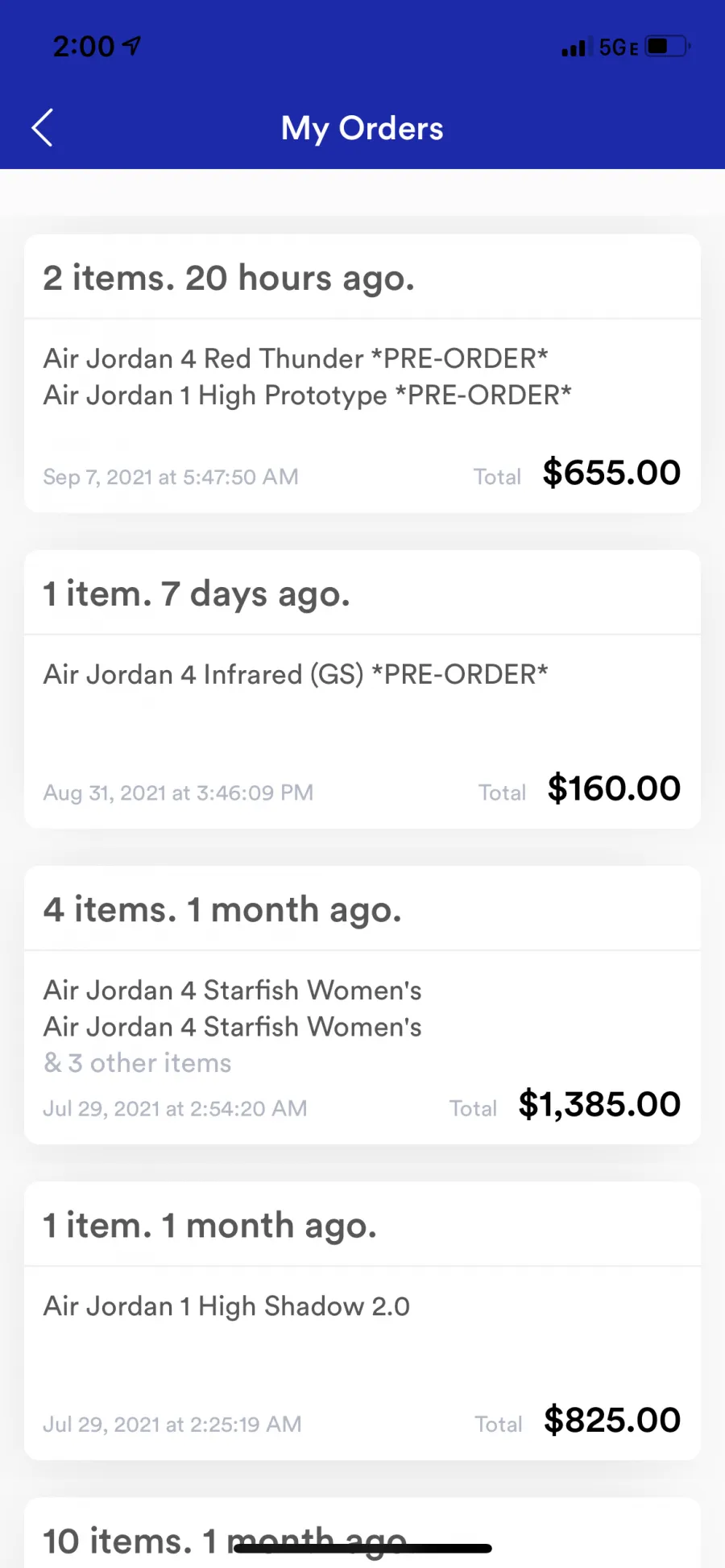Viewport: 725px width, 1568px height.
Task: Tap the back arrow icon
Action: (42, 128)
